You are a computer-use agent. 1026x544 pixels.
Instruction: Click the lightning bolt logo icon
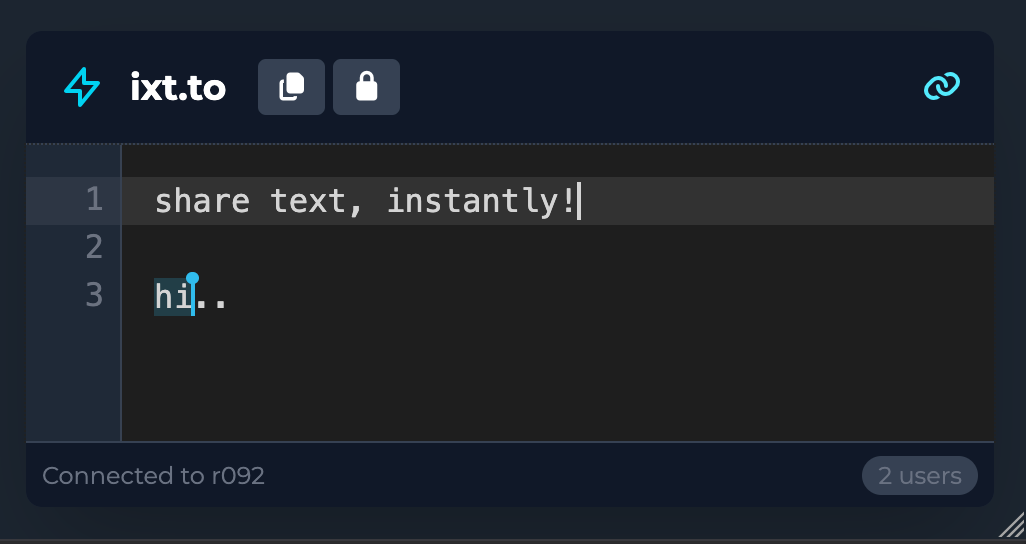[81, 88]
